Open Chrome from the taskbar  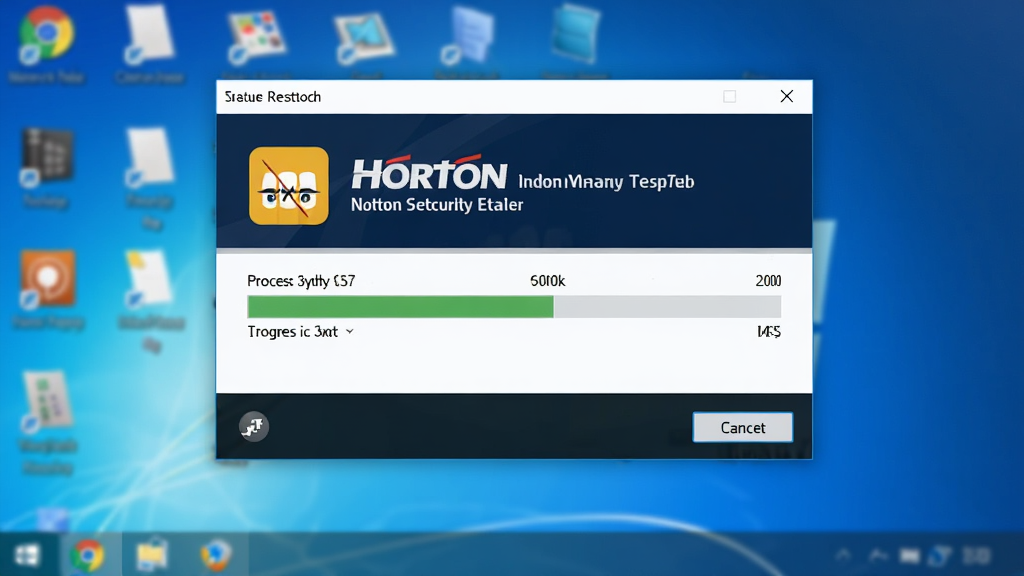(88, 555)
